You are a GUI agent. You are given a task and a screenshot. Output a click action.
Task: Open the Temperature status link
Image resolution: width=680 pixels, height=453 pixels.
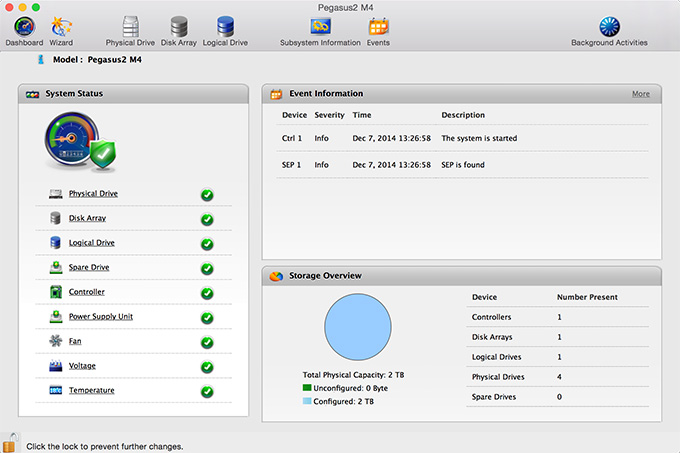tap(92, 390)
